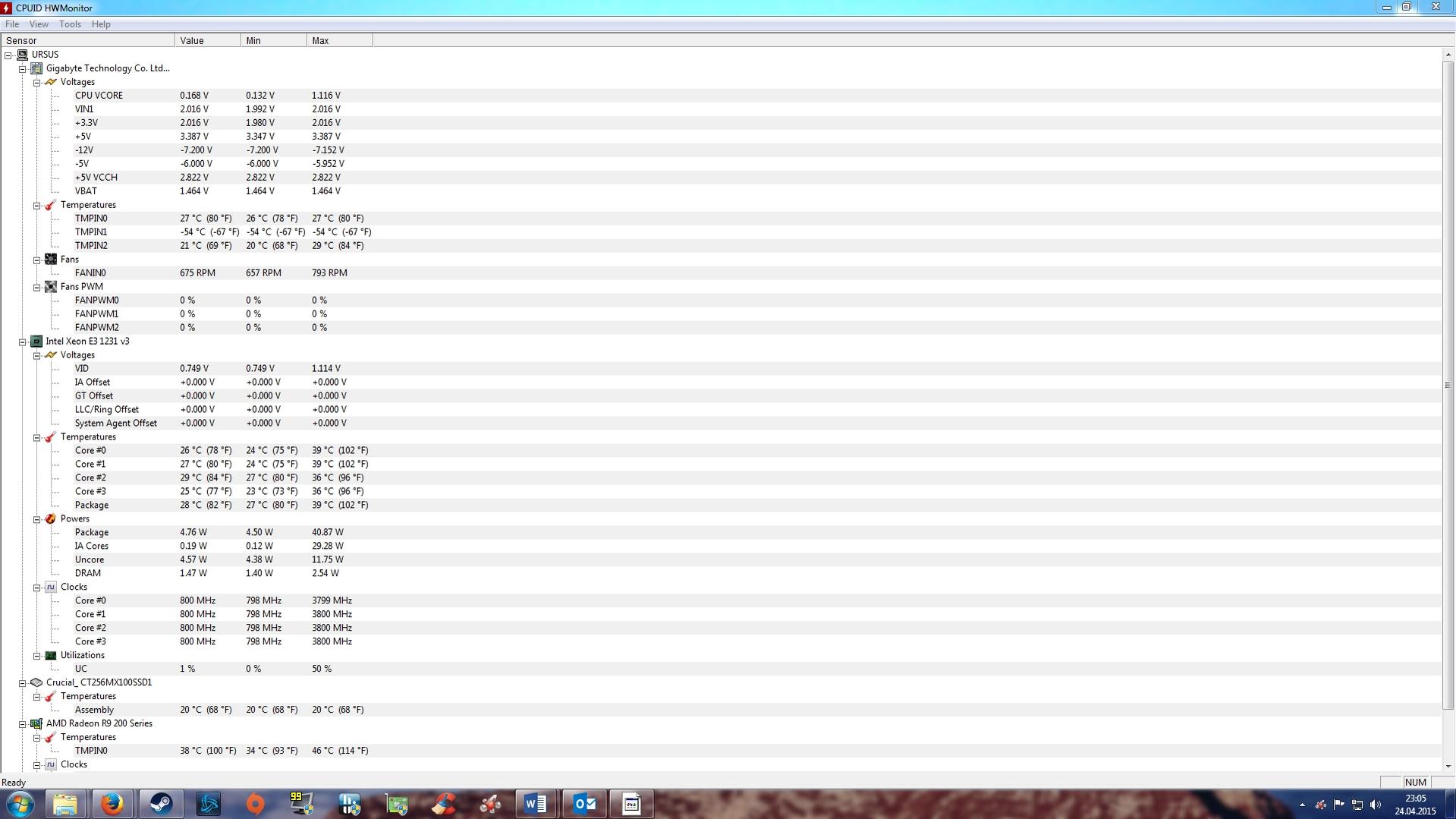Click the Min column header
This screenshot has width=1456, height=819.
274,41
